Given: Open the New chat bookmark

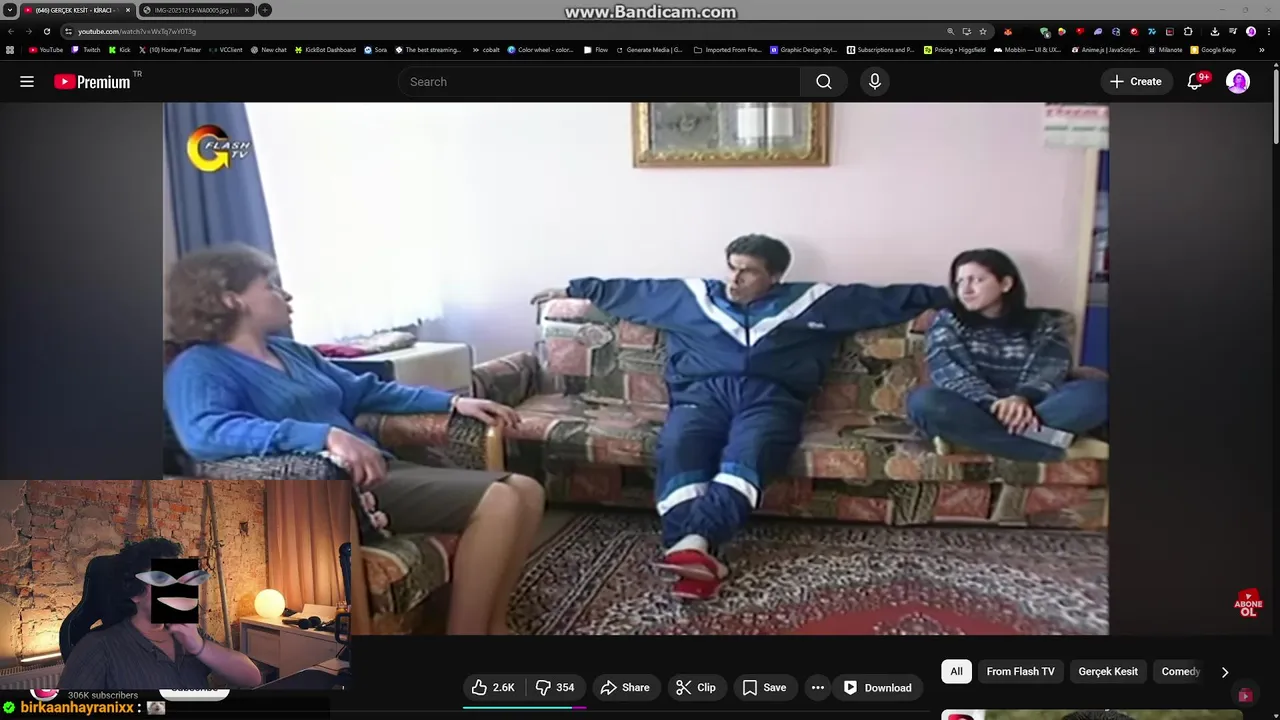Looking at the screenshot, I should pyautogui.click(x=268, y=50).
